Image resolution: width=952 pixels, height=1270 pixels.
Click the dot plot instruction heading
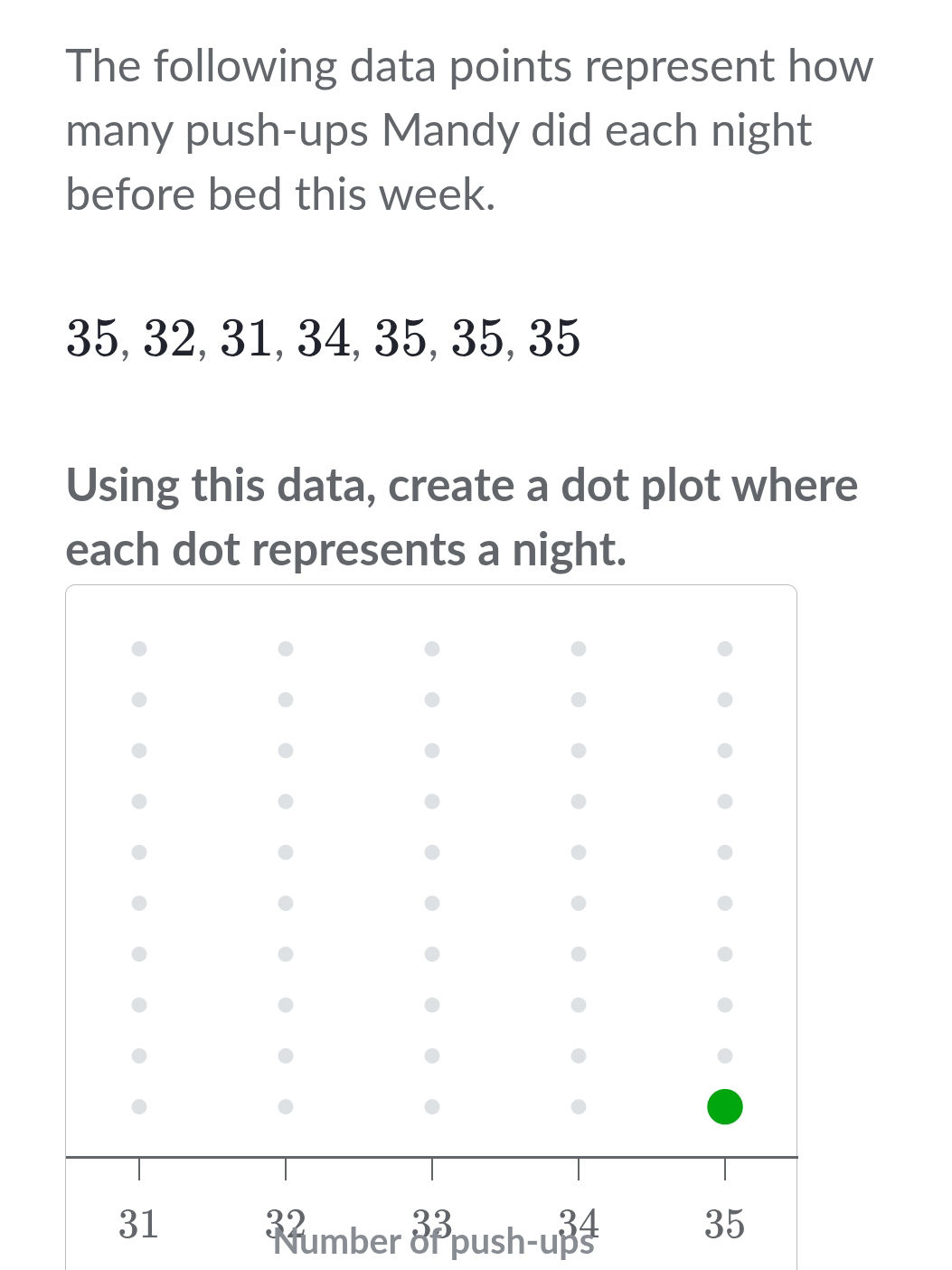click(462, 516)
